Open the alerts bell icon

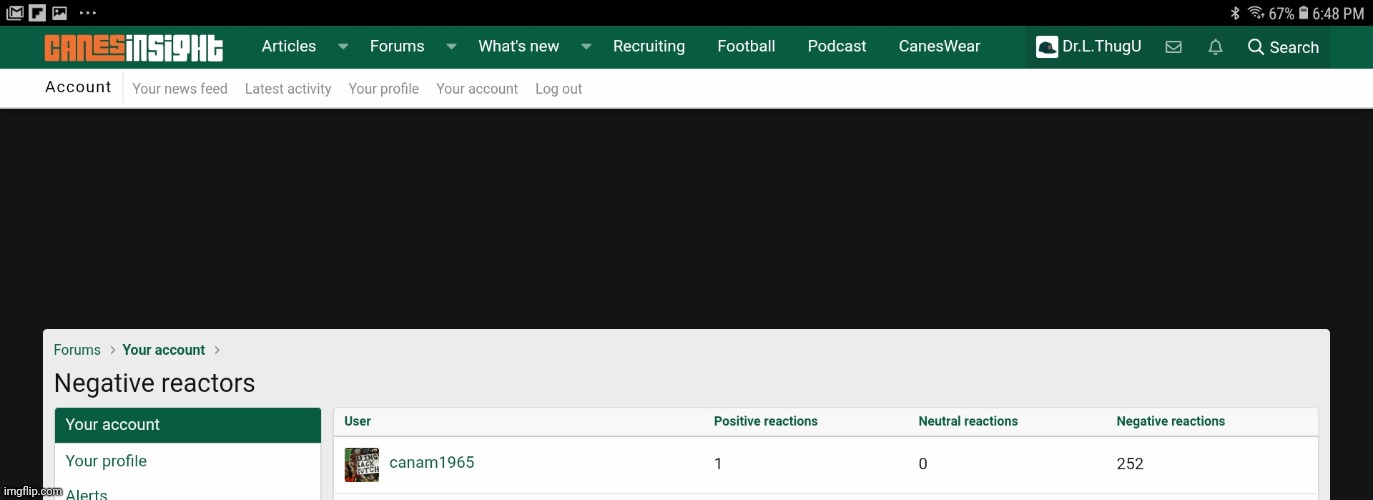[x=1215, y=47]
